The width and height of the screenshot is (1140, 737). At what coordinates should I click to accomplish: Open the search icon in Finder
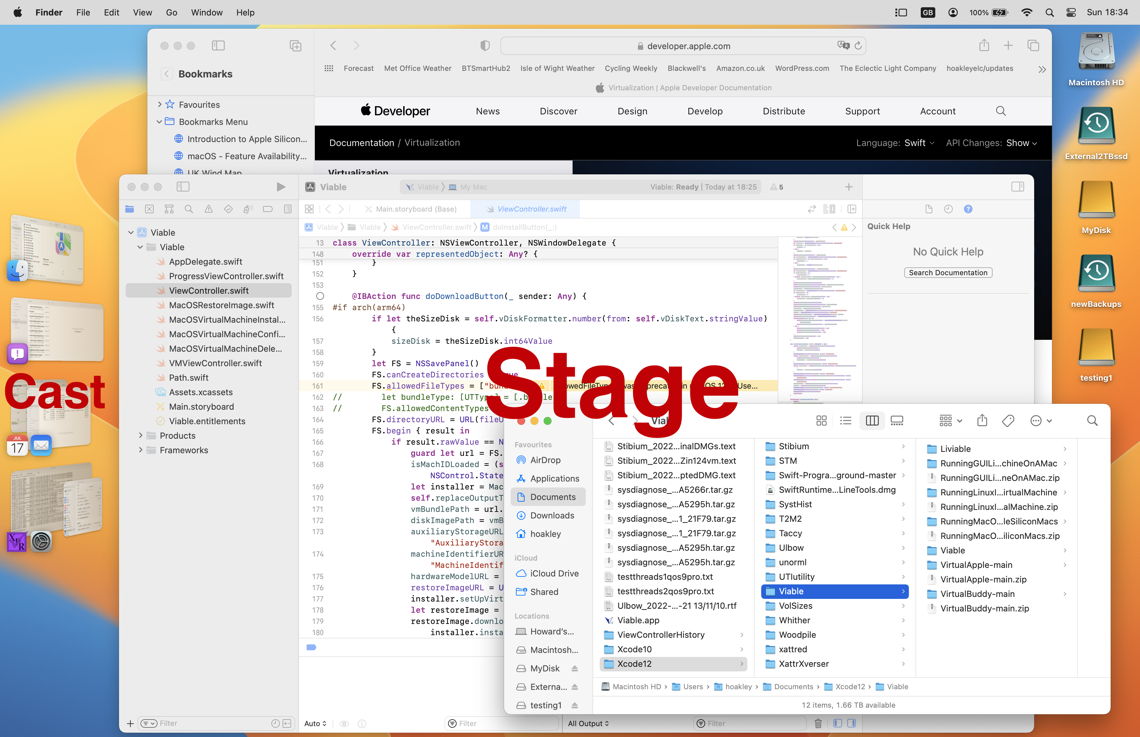(x=1092, y=420)
